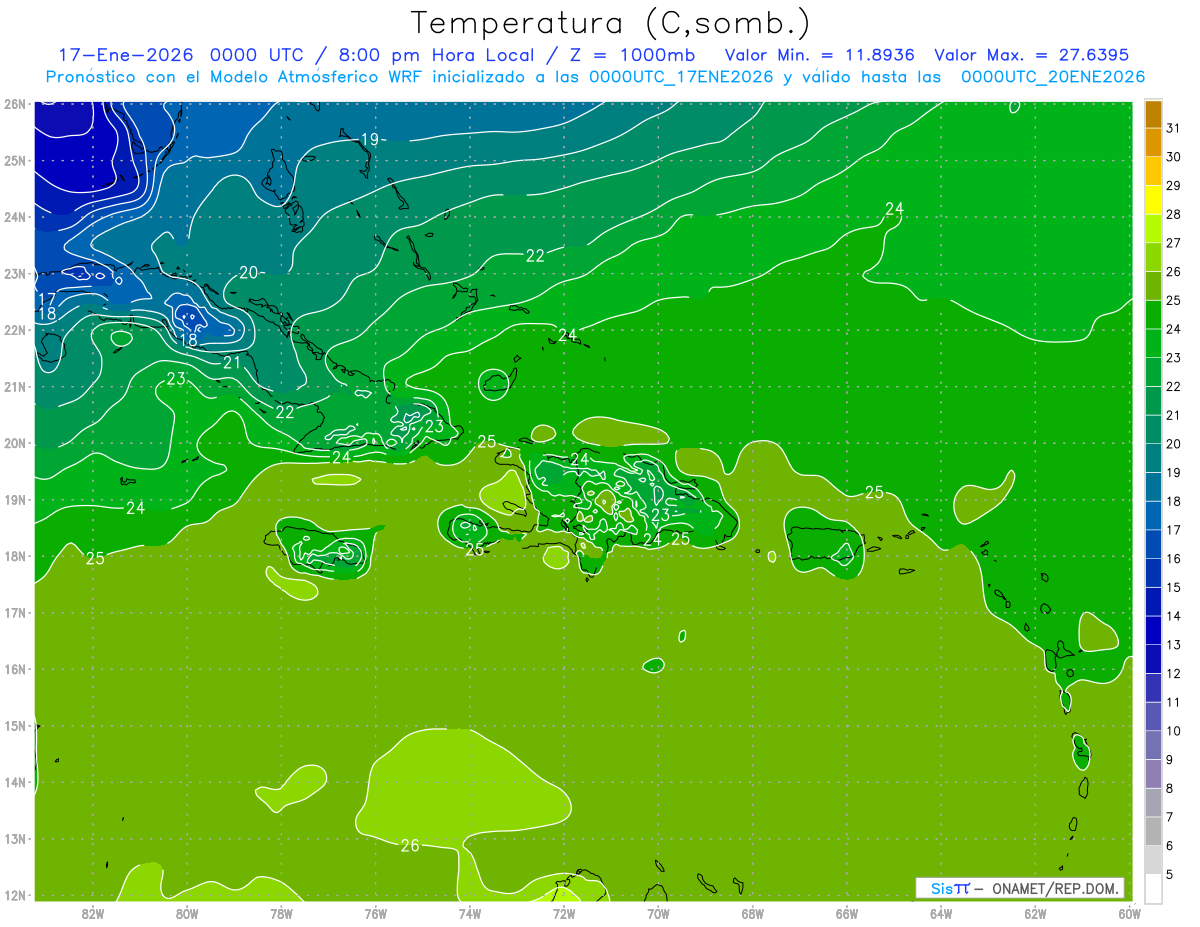Click the "17" contour label on the map
This screenshot has height=927, width=1200.
47,299
